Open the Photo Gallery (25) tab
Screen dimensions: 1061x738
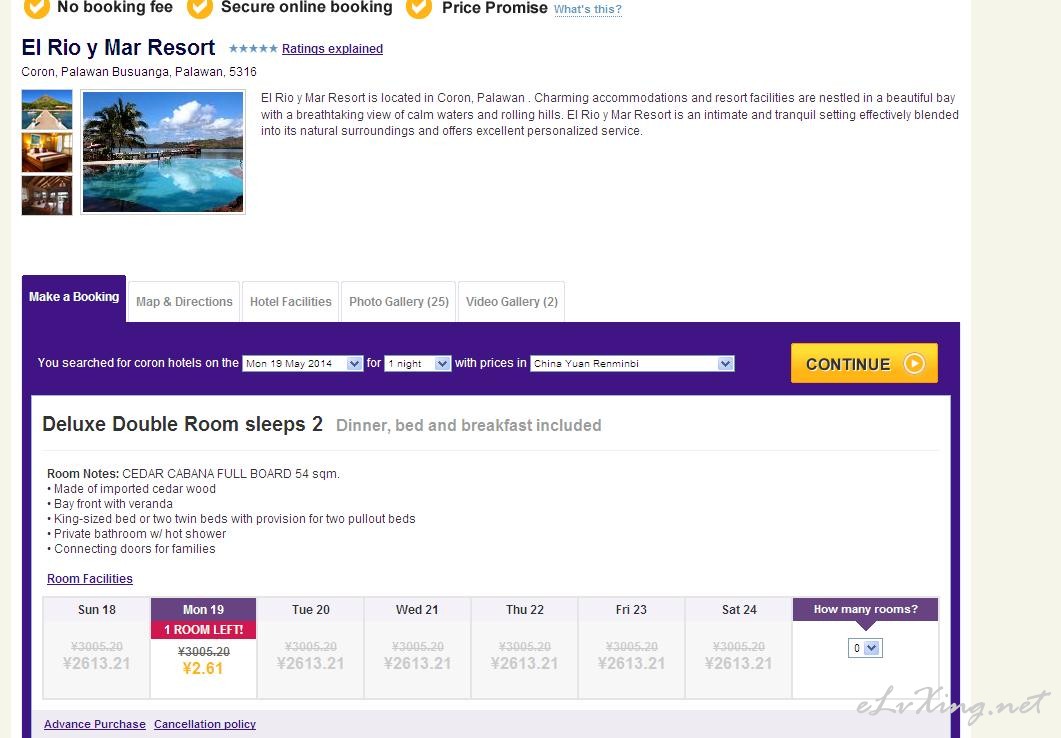(399, 302)
